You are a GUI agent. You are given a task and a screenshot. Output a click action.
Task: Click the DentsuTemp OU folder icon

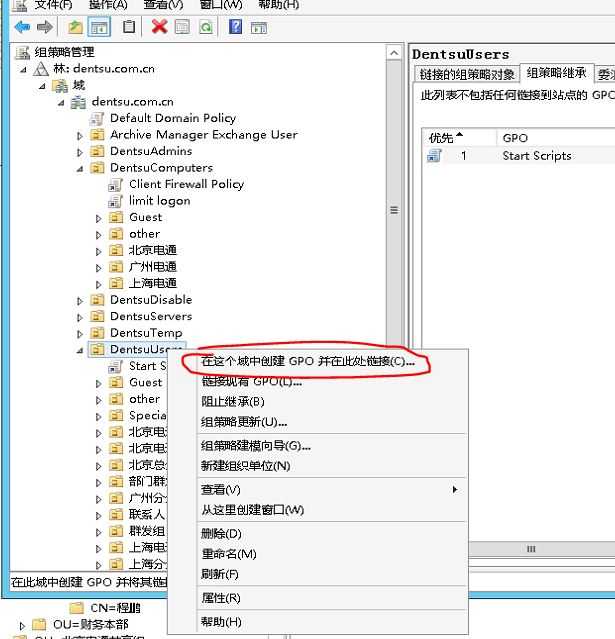click(97, 333)
